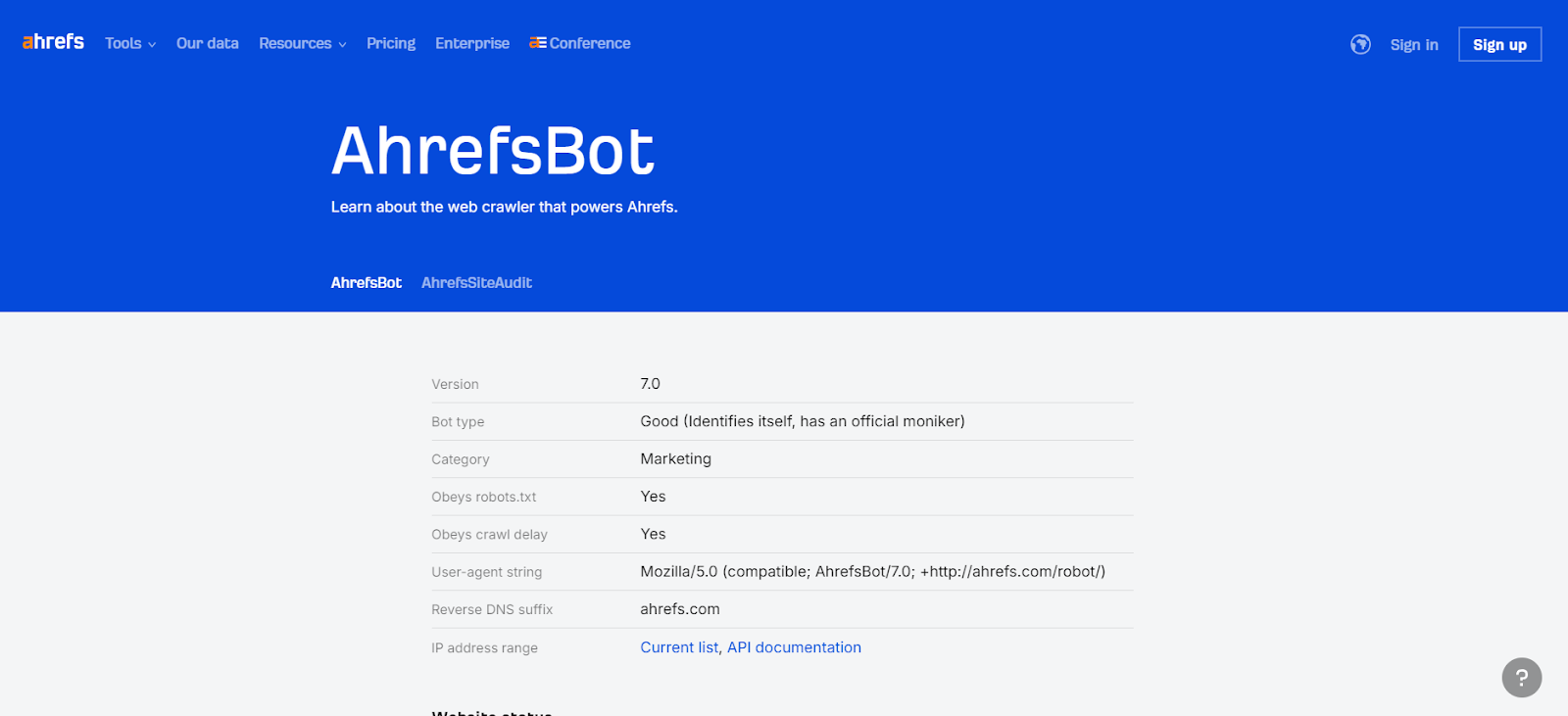Click the Mozilla/5.0 user-agent string value

tap(873, 571)
